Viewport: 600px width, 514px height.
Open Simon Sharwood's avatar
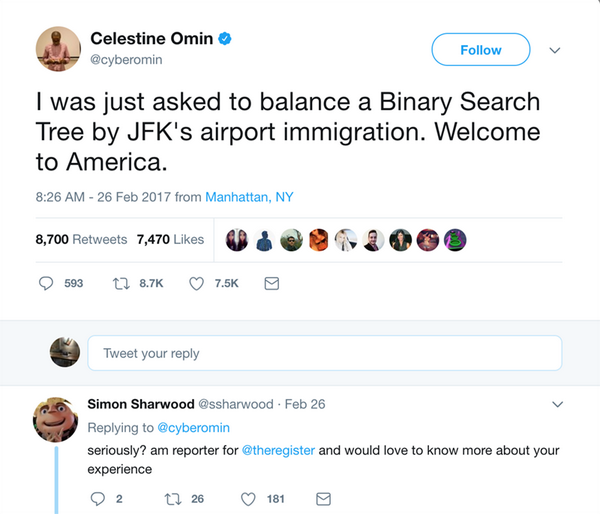coord(57,419)
